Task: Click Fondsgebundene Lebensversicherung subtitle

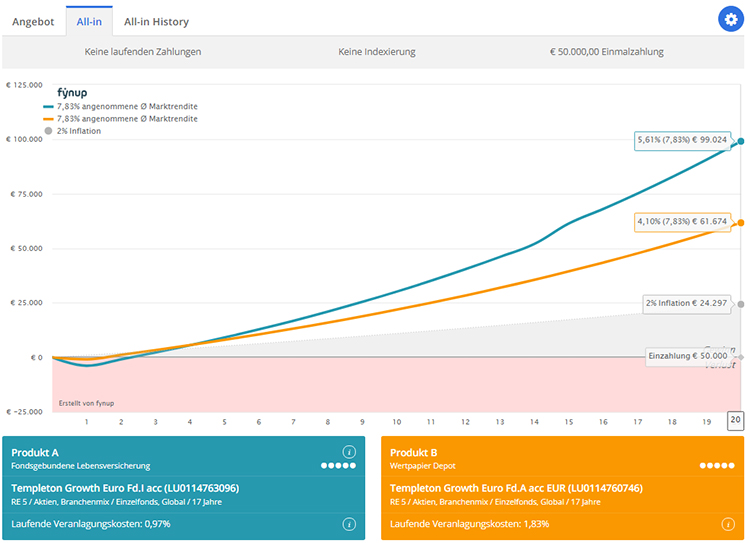Action: (x=80, y=466)
